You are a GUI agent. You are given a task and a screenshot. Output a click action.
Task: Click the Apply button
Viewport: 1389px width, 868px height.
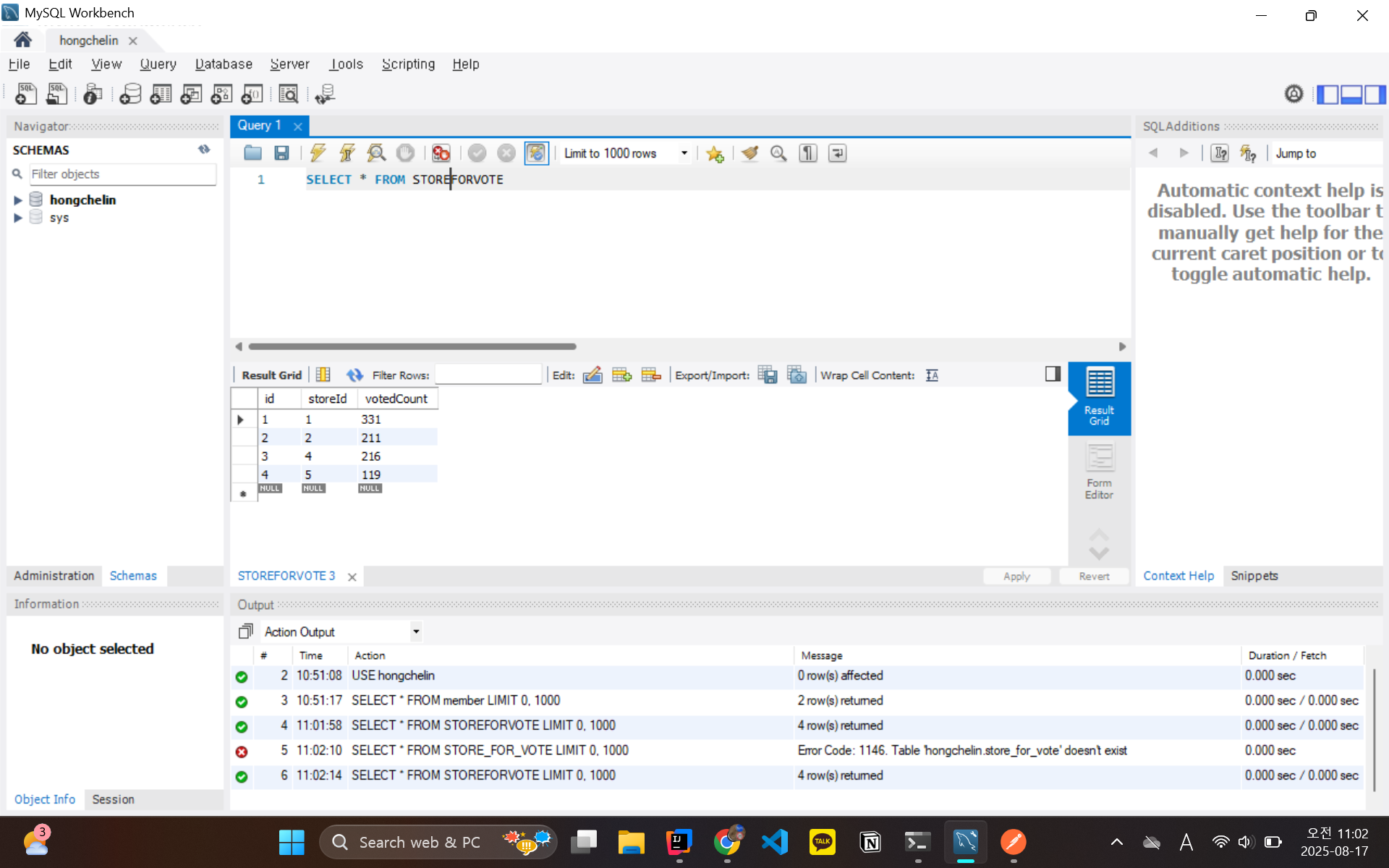[1016, 576]
